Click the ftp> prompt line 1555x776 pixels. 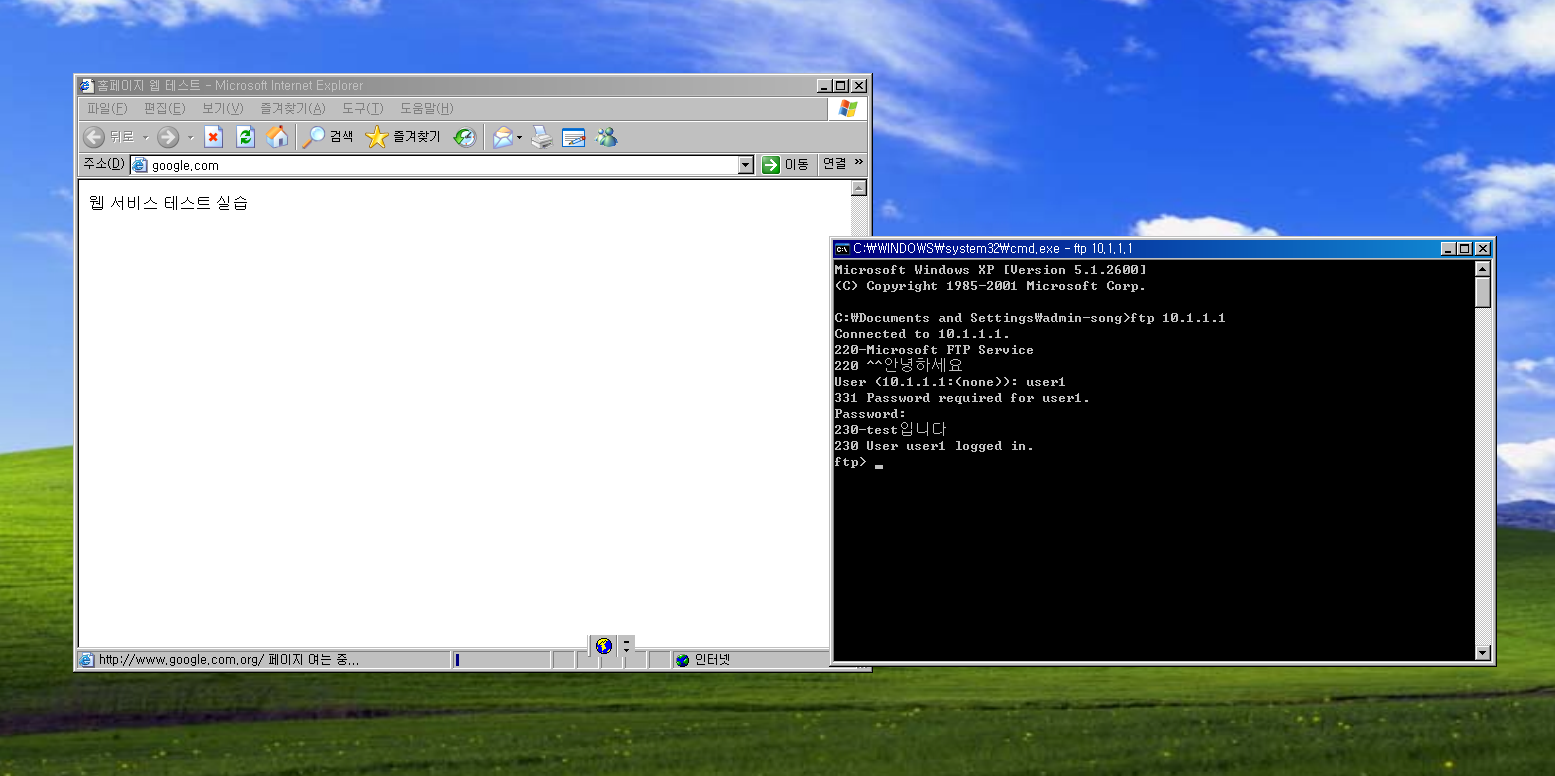tap(859, 462)
